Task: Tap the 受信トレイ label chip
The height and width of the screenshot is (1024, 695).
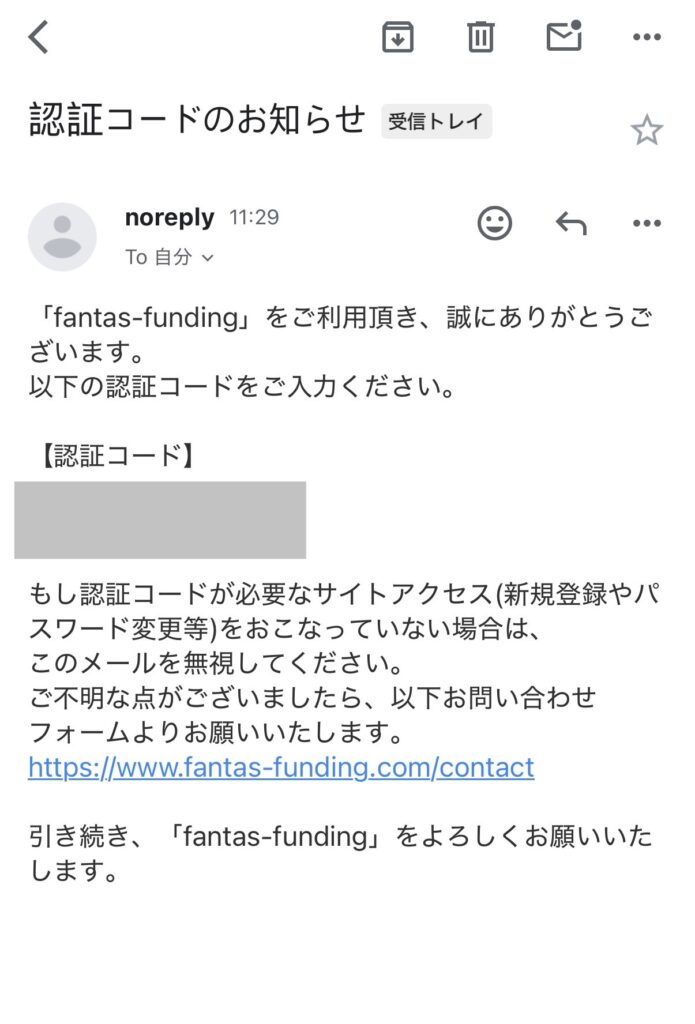Action: [x=436, y=122]
